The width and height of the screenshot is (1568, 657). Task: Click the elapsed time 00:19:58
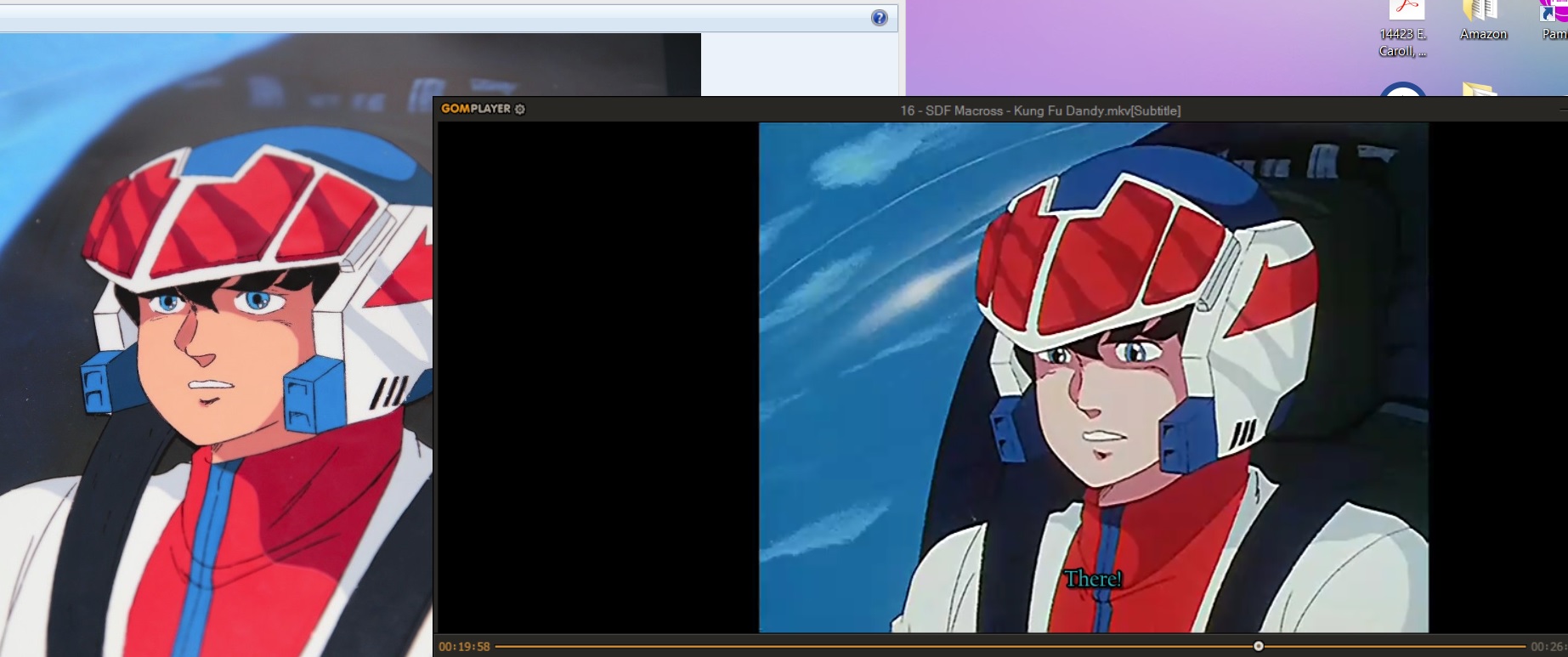click(x=464, y=647)
